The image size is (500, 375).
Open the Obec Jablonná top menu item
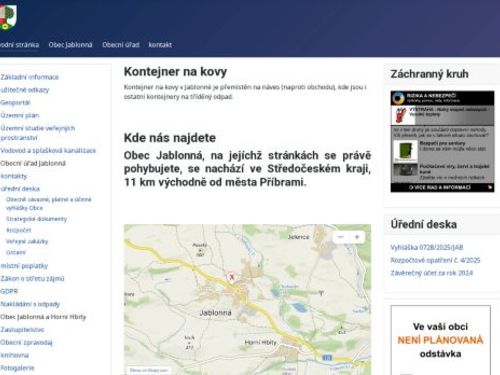[x=70, y=45]
